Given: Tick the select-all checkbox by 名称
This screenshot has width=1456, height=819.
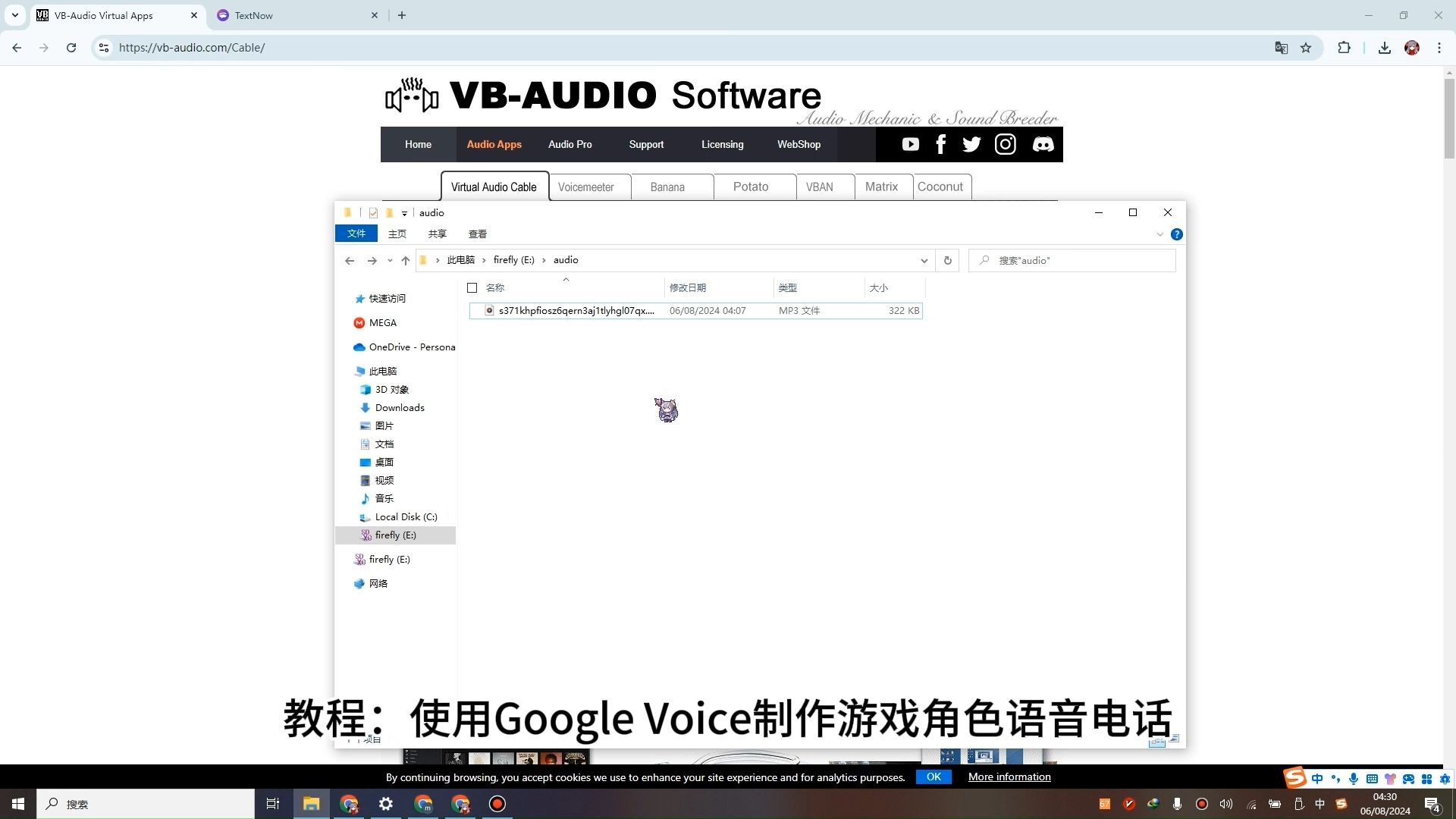Looking at the screenshot, I should click(x=472, y=288).
